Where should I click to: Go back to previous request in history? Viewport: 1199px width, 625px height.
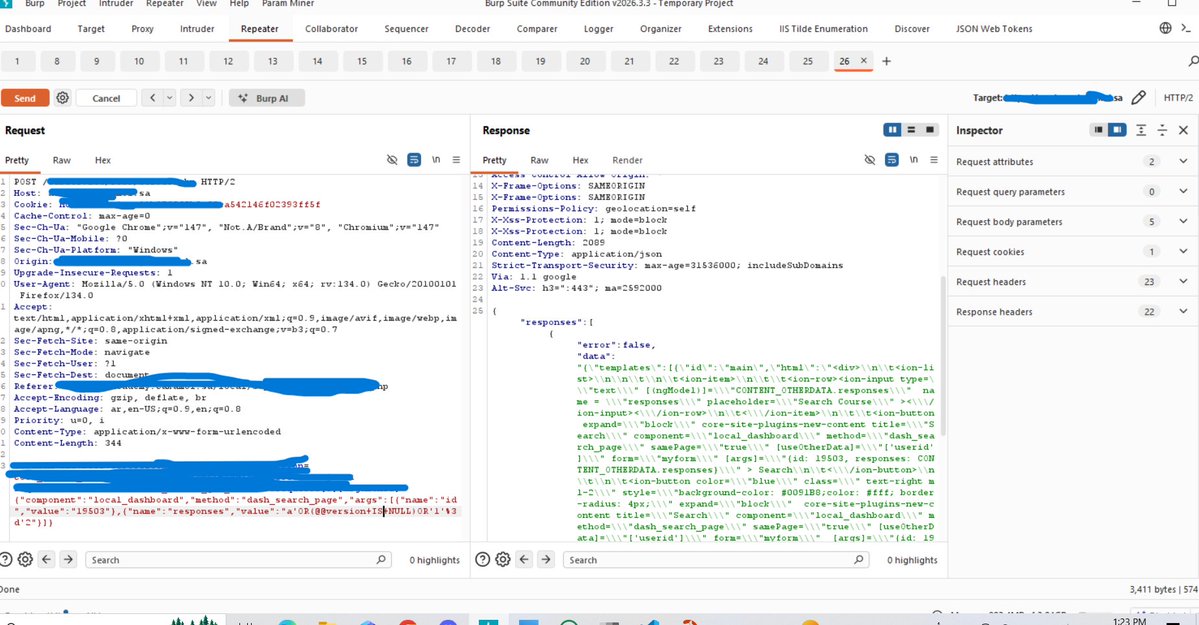(x=153, y=98)
